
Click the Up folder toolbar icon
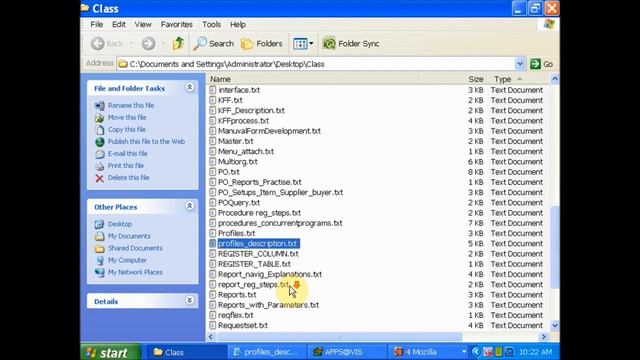[178, 43]
